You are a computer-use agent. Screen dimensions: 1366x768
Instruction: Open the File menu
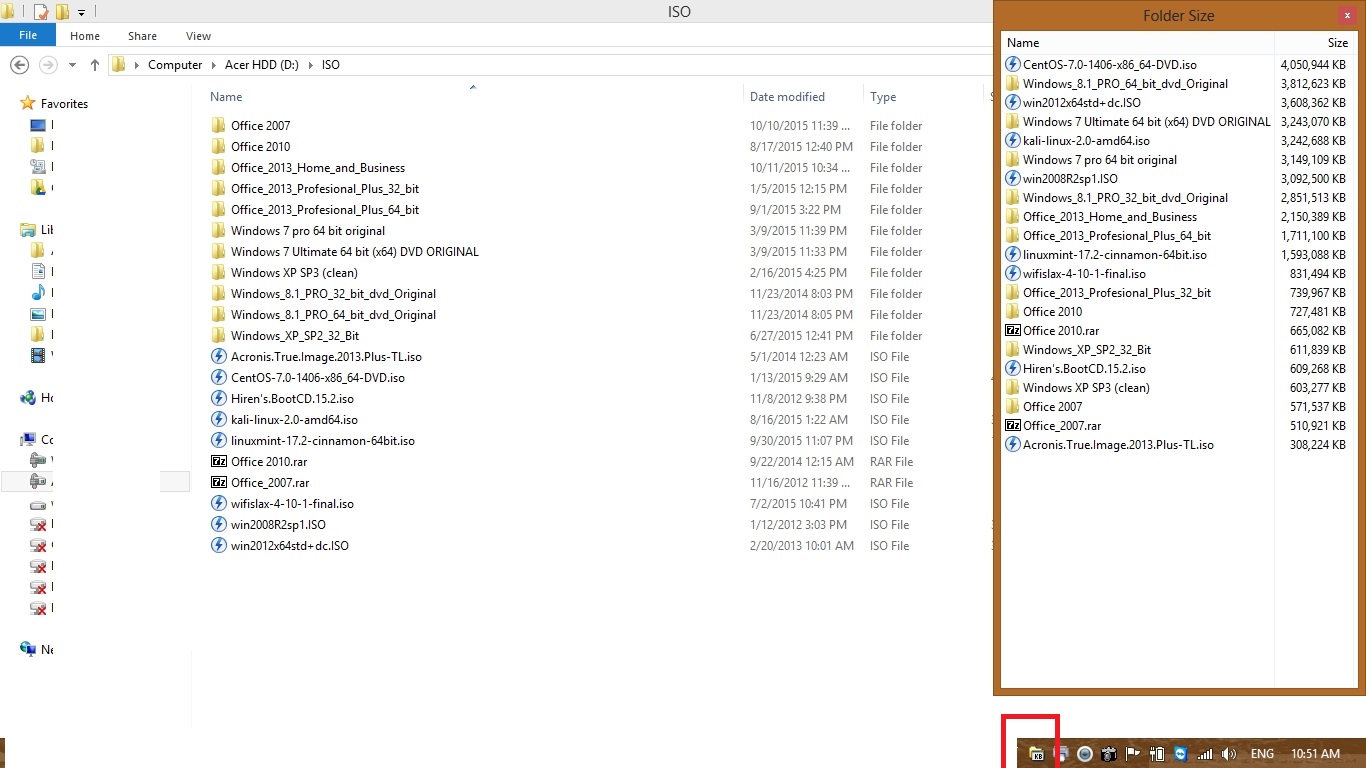click(28, 36)
